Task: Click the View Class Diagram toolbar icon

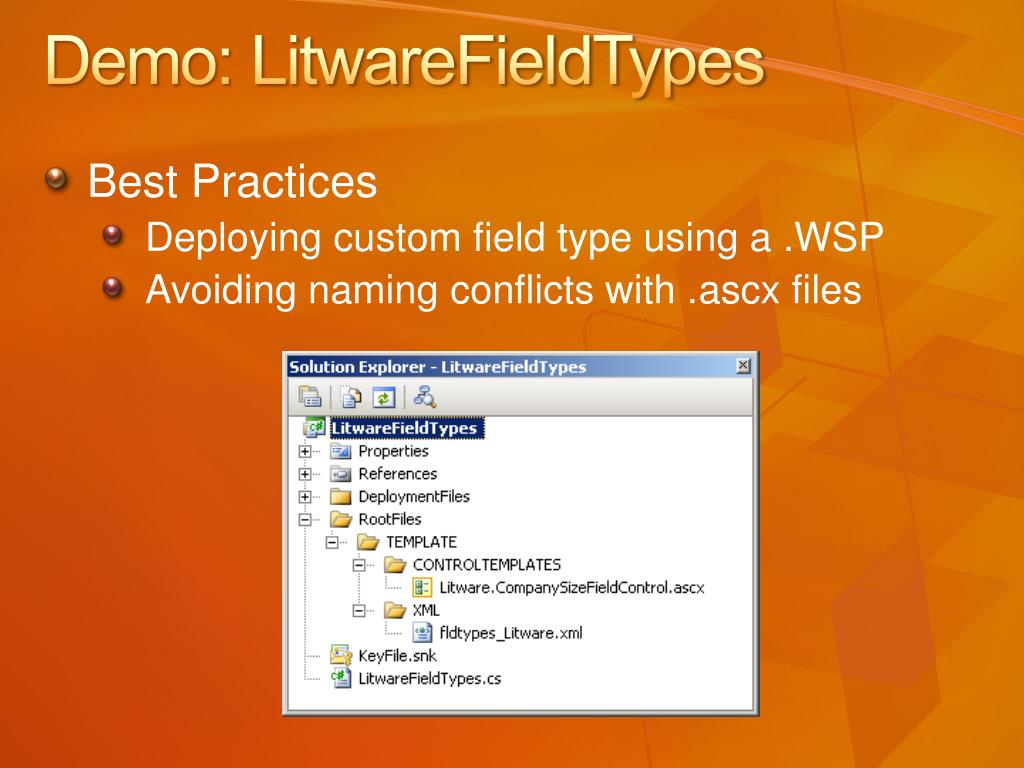Action: click(x=424, y=397)
